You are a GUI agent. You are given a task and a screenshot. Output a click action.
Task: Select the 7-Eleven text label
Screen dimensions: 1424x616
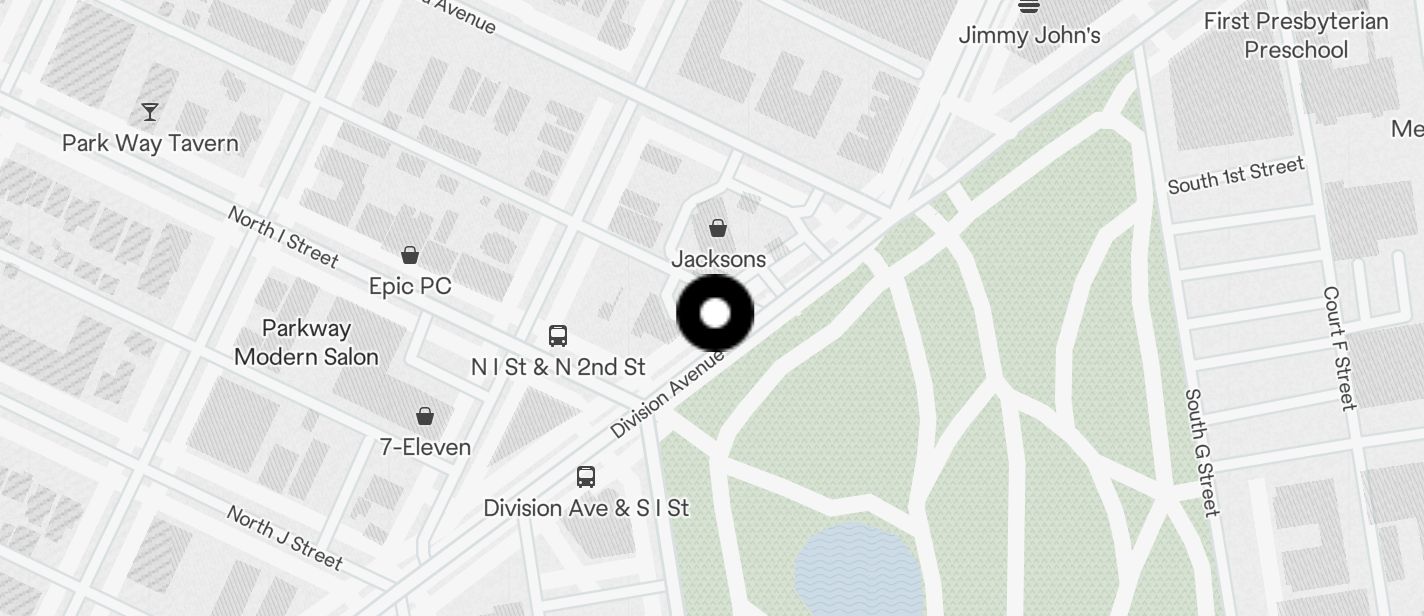tap(425, 447)
